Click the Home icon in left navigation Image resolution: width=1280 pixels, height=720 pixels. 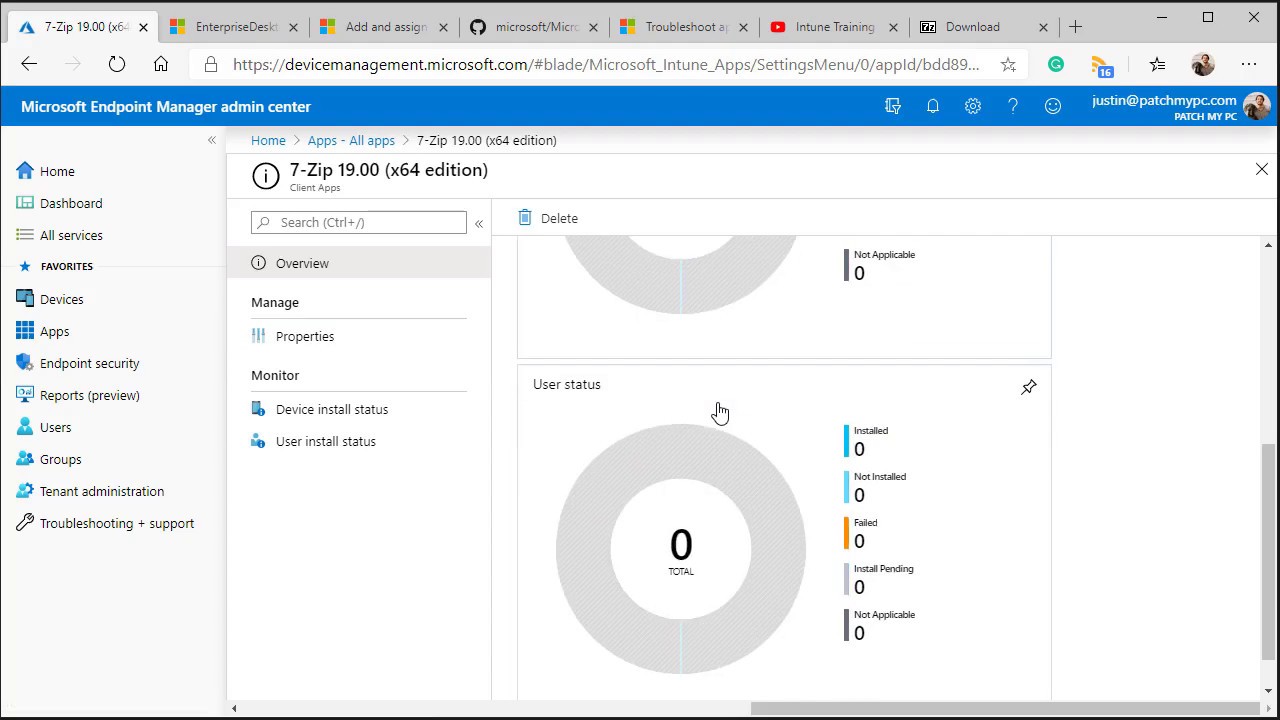25,171
